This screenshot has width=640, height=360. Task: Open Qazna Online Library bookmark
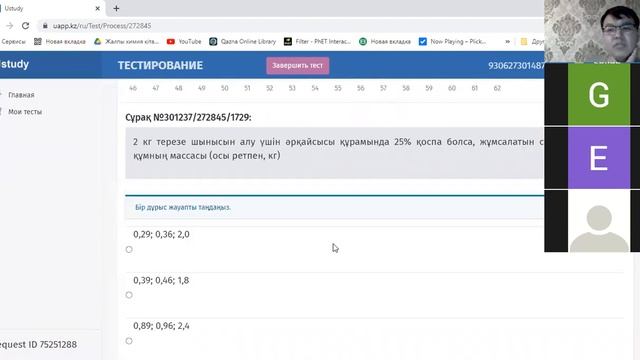(x=243, y=42)
